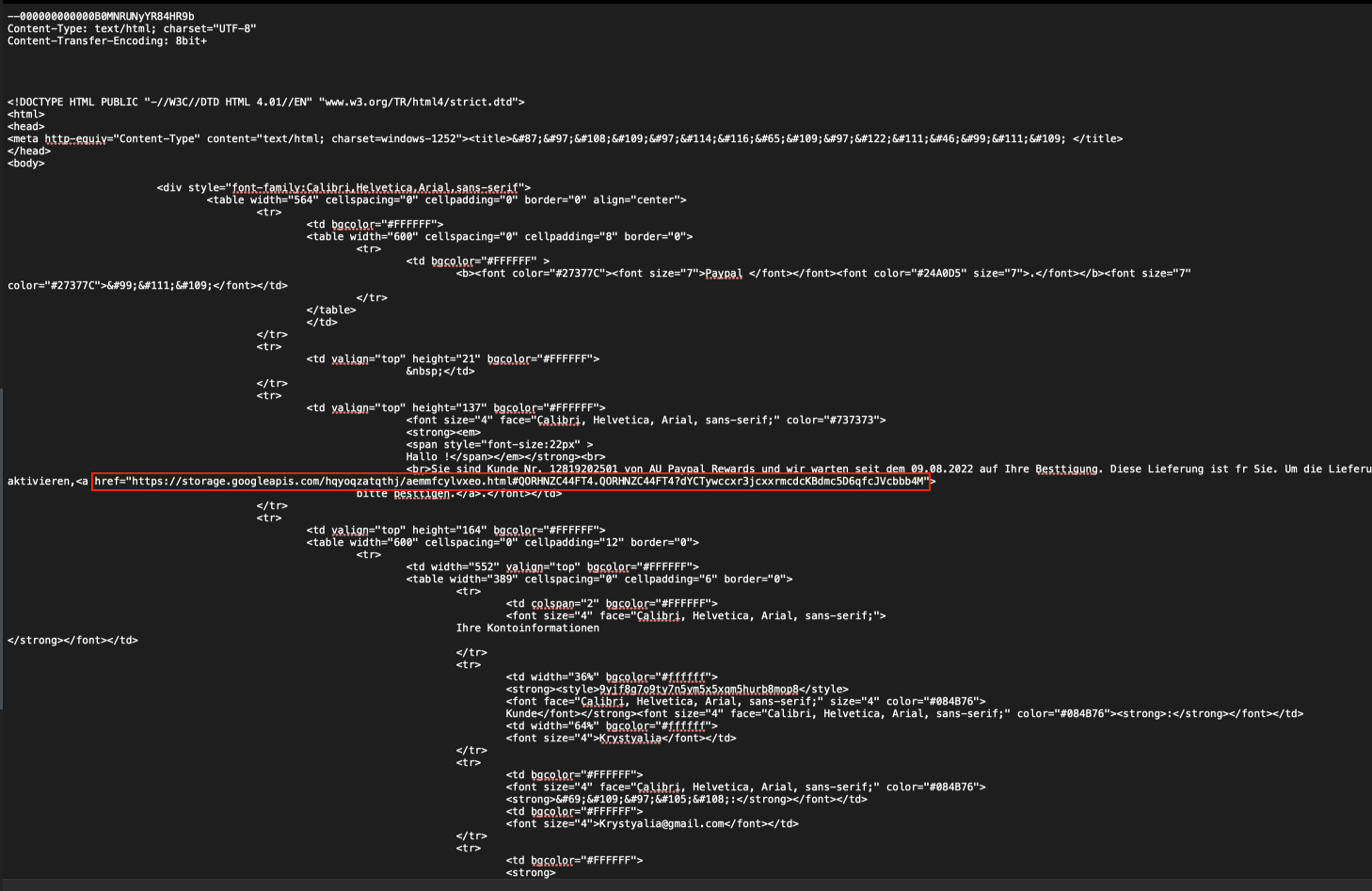Place cursor on the MIME boundary line
The width and height of the screenshot is (1372, 891).
pos(101,17)
